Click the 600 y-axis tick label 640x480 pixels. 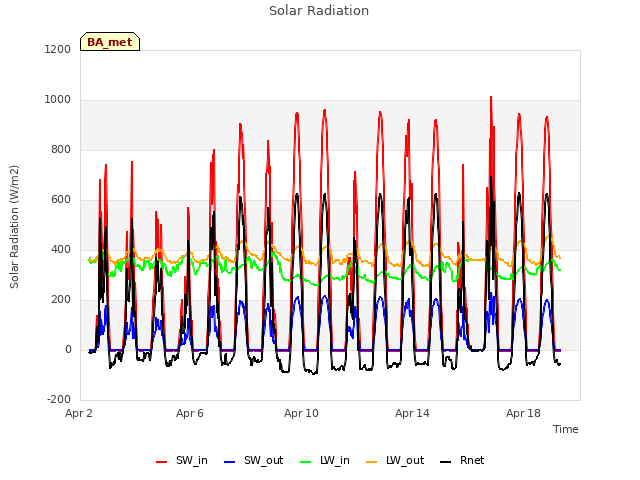click(61, 200)
